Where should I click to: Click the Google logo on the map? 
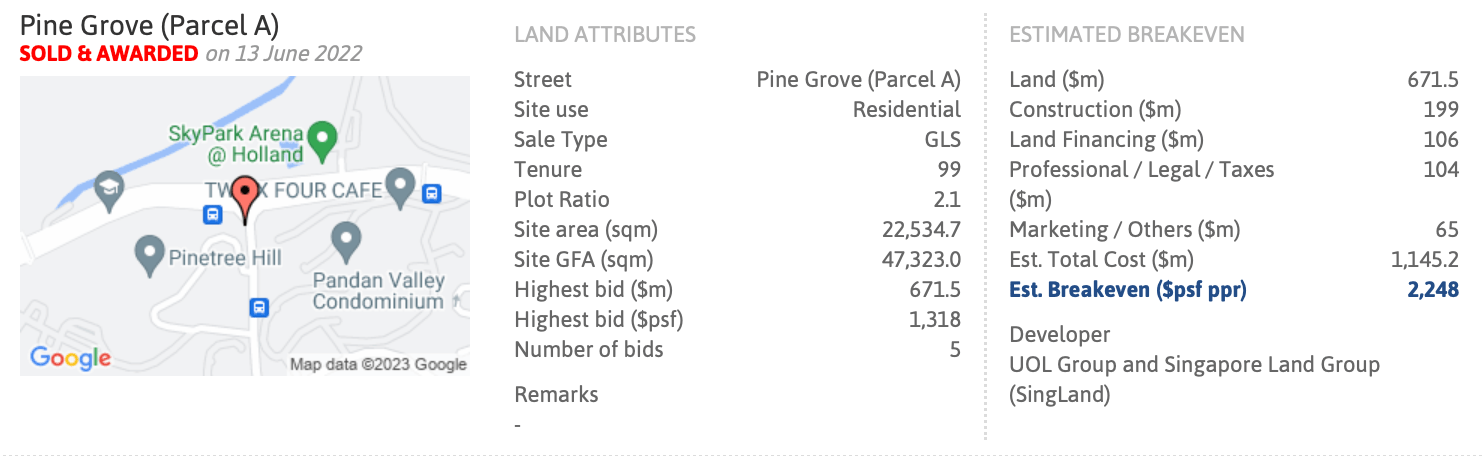(x=70, y=357)
